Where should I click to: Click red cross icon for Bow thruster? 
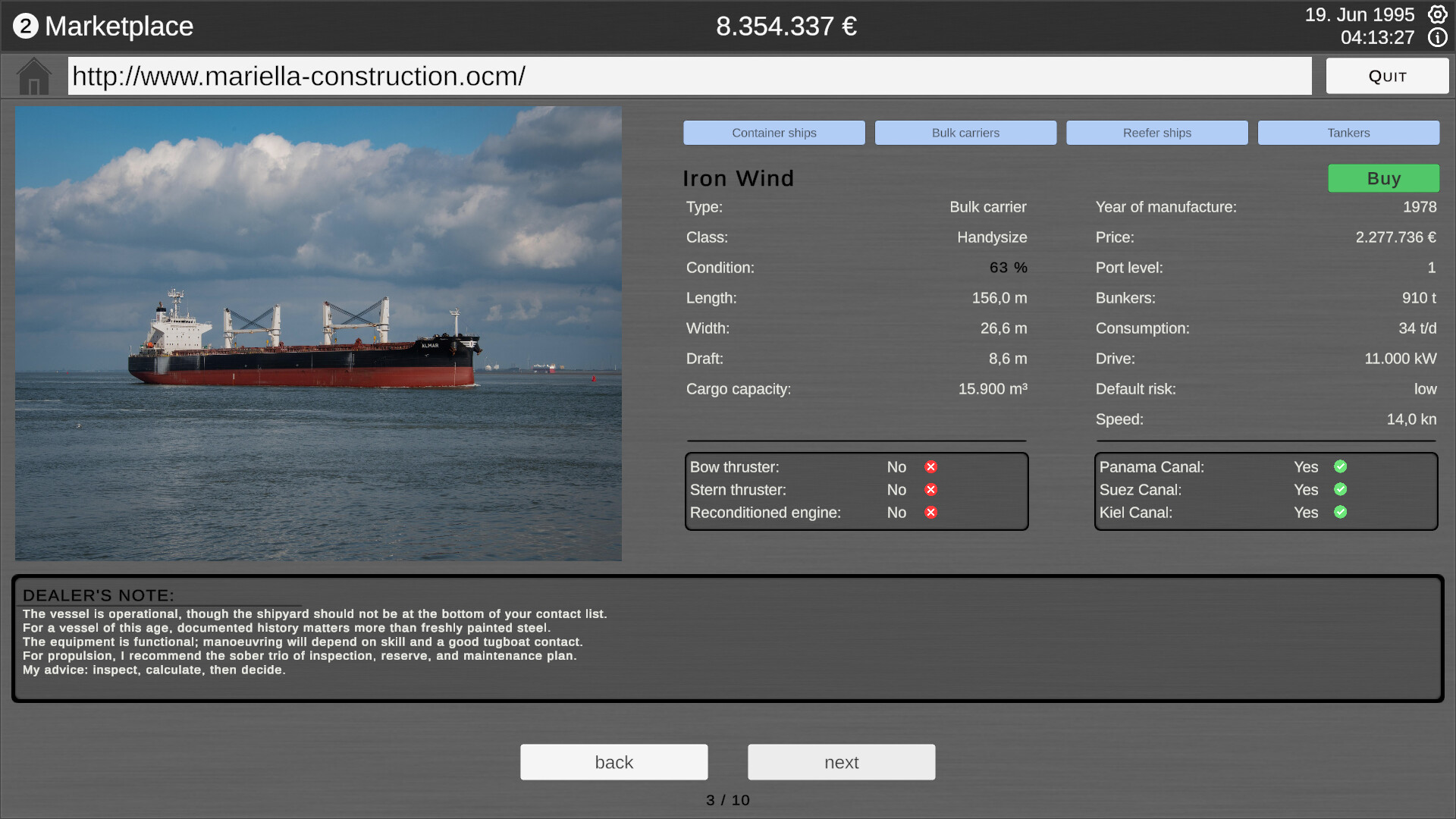[x=931, y=467]
